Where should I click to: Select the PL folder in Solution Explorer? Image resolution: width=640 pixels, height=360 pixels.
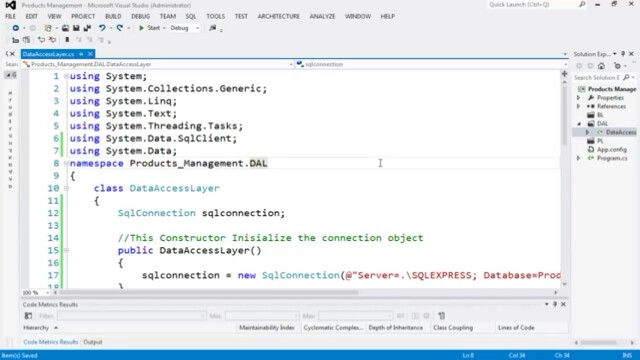point(600,141)
